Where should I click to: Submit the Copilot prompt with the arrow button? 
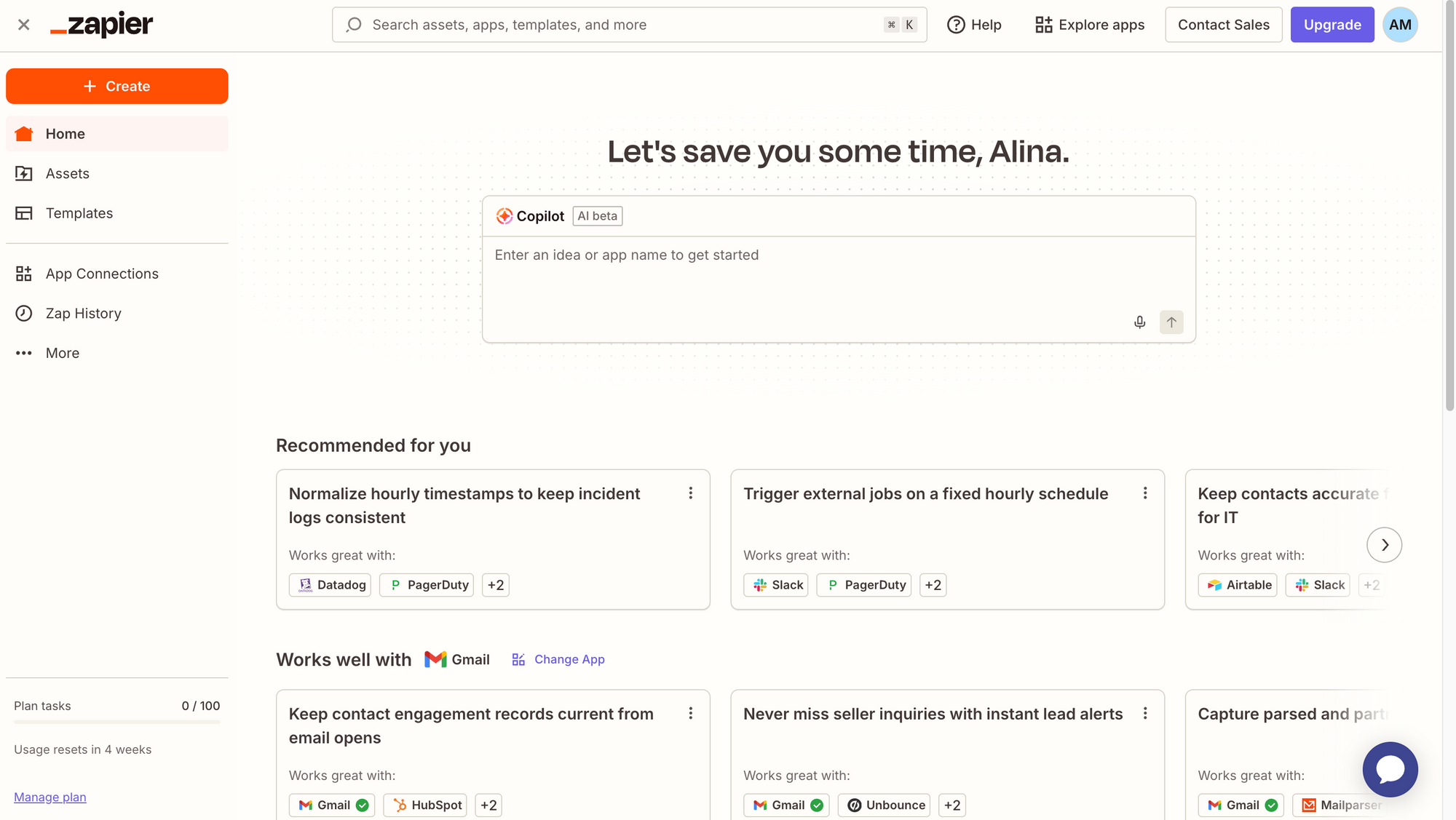1171,322
